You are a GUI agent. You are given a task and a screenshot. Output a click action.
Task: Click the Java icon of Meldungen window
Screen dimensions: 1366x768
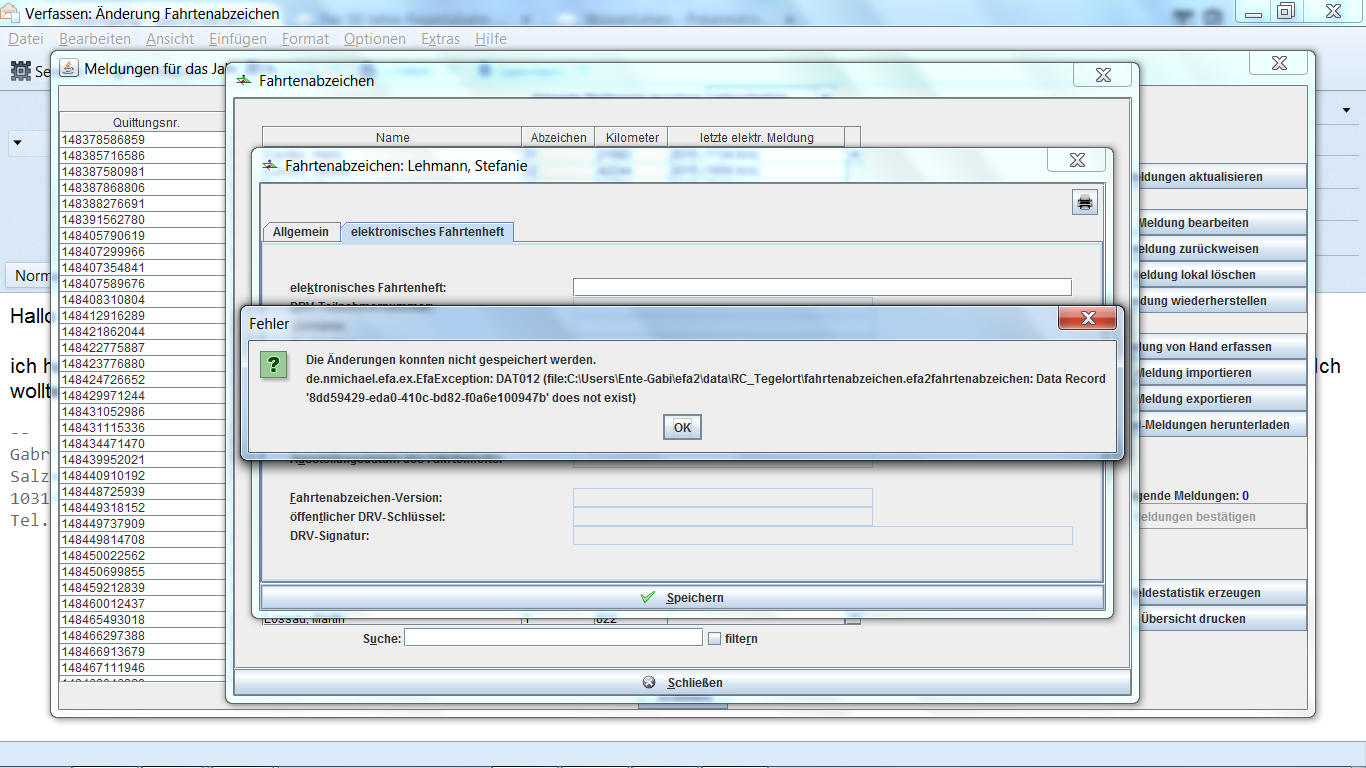pos(69,68)
